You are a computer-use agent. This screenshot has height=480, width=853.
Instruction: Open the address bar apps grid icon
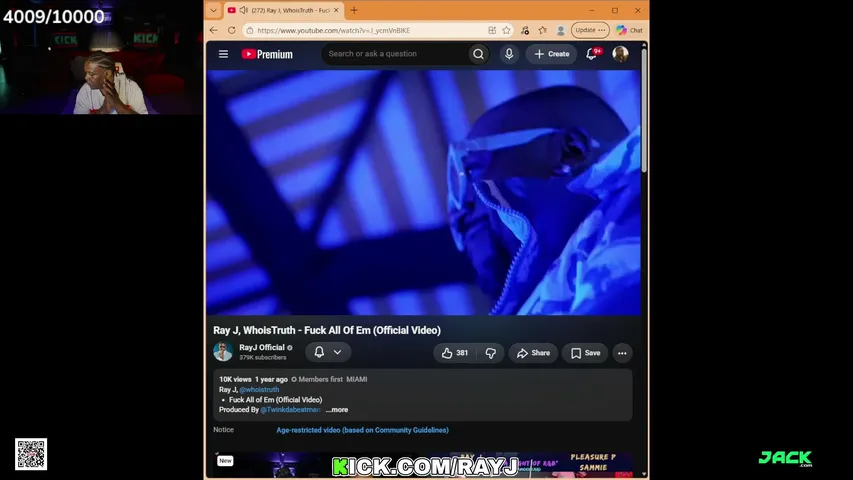coord(492,30)
